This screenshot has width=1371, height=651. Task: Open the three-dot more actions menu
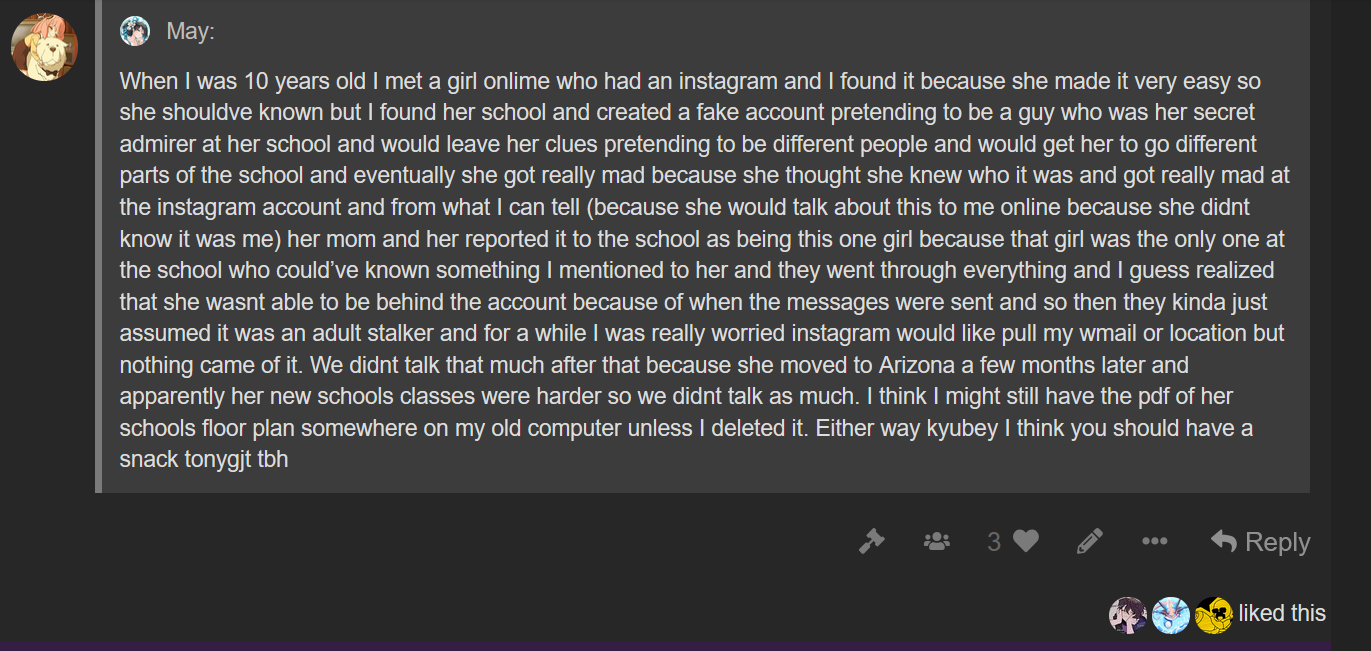[x=1155, y=542]
